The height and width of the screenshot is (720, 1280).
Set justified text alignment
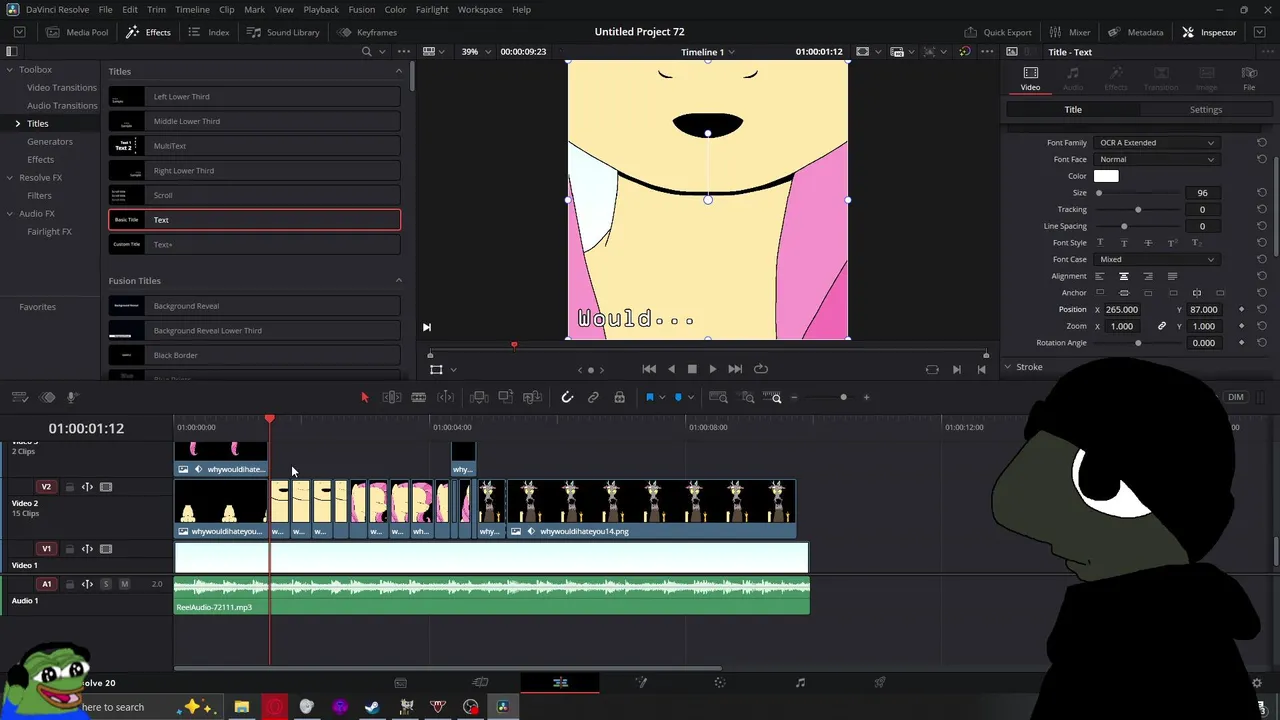pyautogui.click(x=1172, y=276)
